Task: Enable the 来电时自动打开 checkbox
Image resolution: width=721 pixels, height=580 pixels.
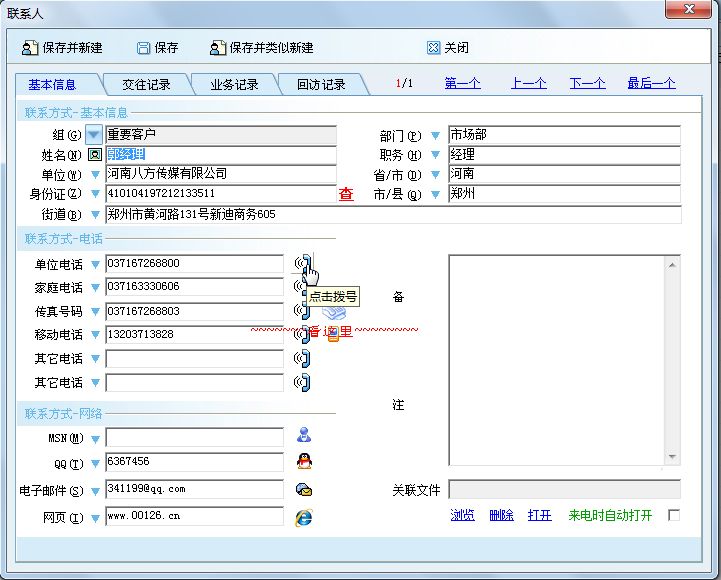Action: tap(673, 515)
